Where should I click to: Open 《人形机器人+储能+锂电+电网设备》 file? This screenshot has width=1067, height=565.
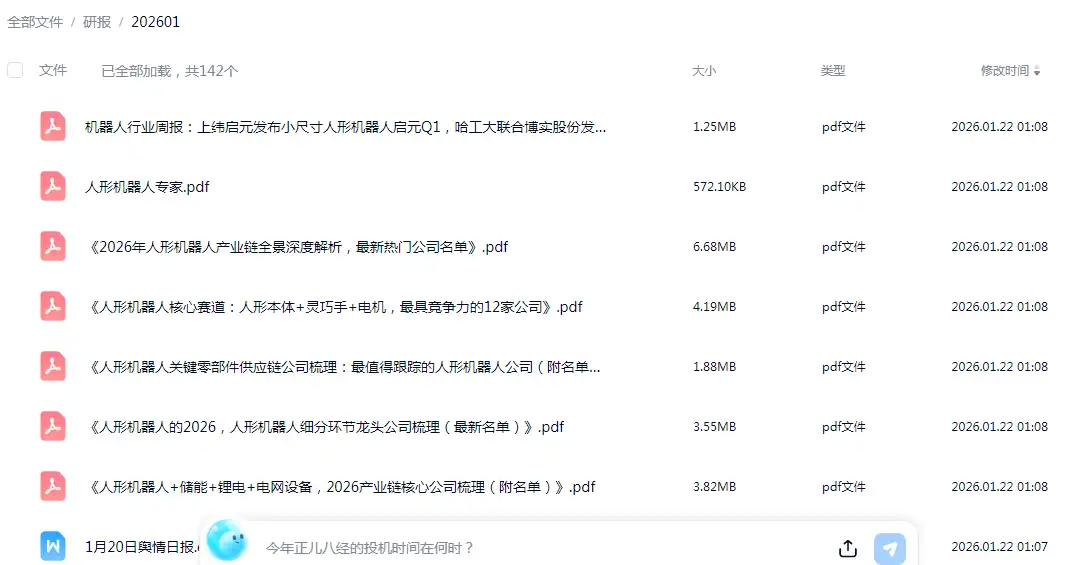click(x=340, y=487)
